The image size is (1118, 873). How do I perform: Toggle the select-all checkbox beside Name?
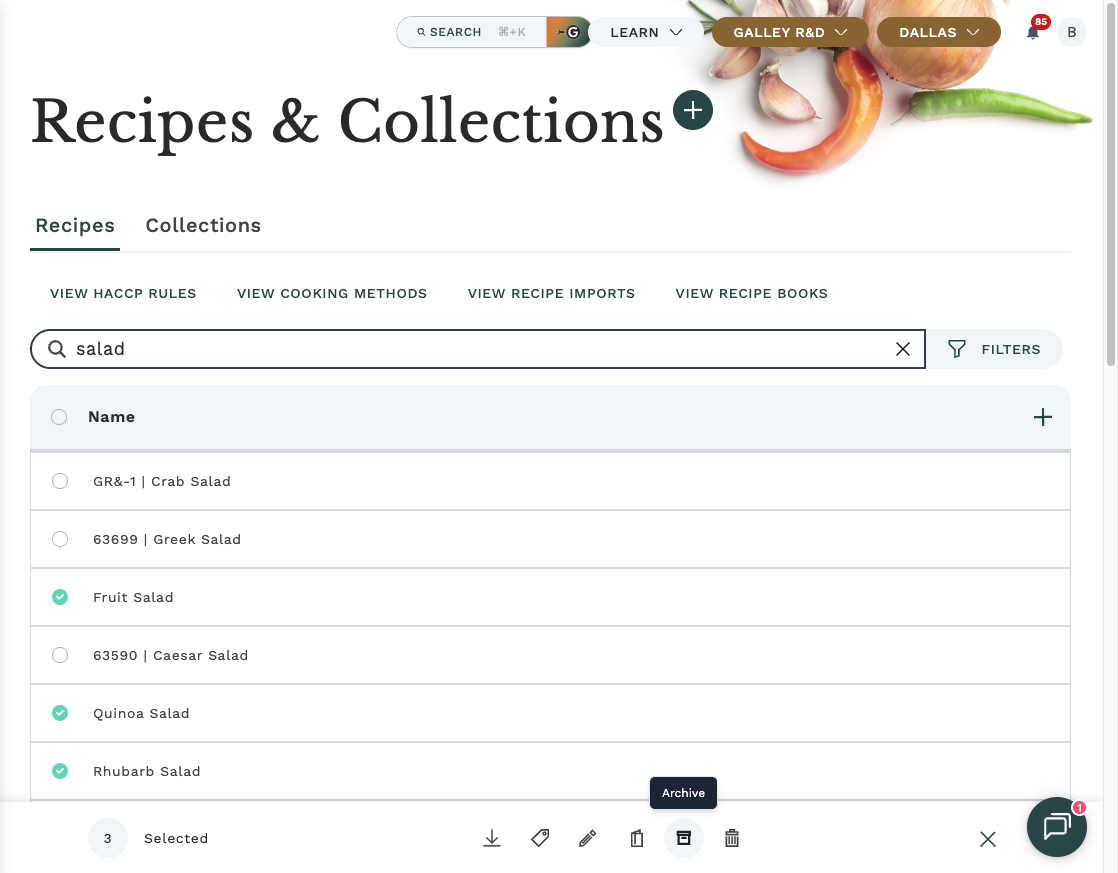[59, 417]
